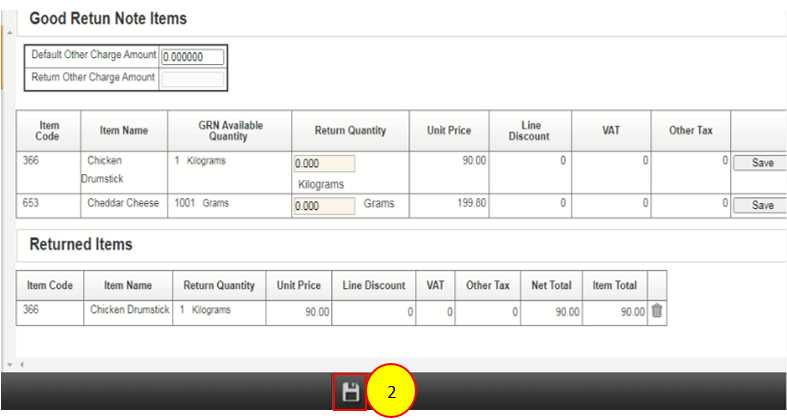
Task: Click the Item Total column header
Action: point(614,285)
